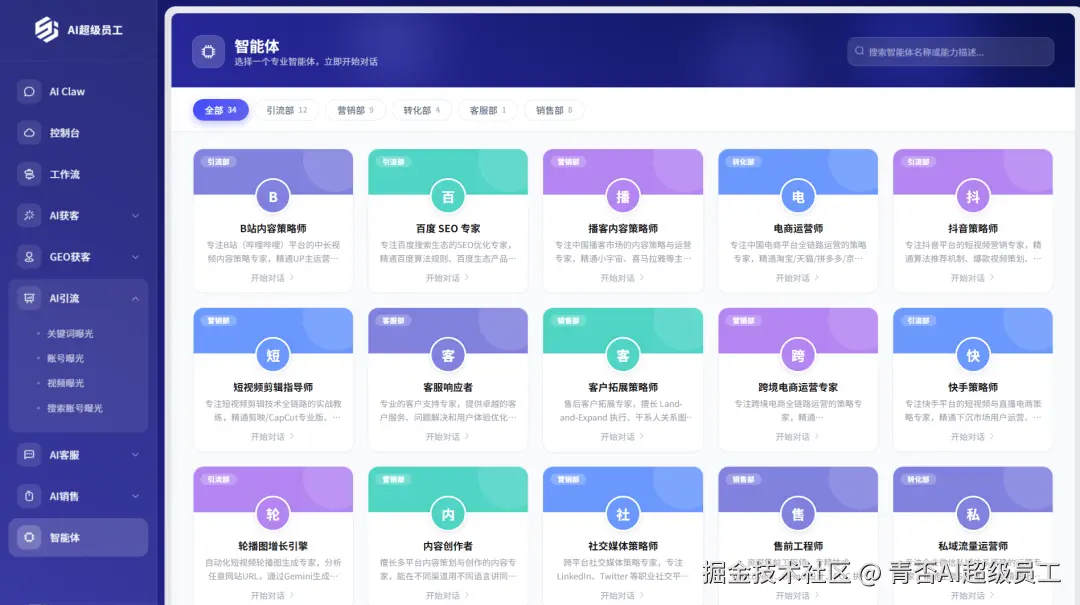Expand the AI客服 menu chevron
Screen dimensions: 1080x605
[135, 455]
